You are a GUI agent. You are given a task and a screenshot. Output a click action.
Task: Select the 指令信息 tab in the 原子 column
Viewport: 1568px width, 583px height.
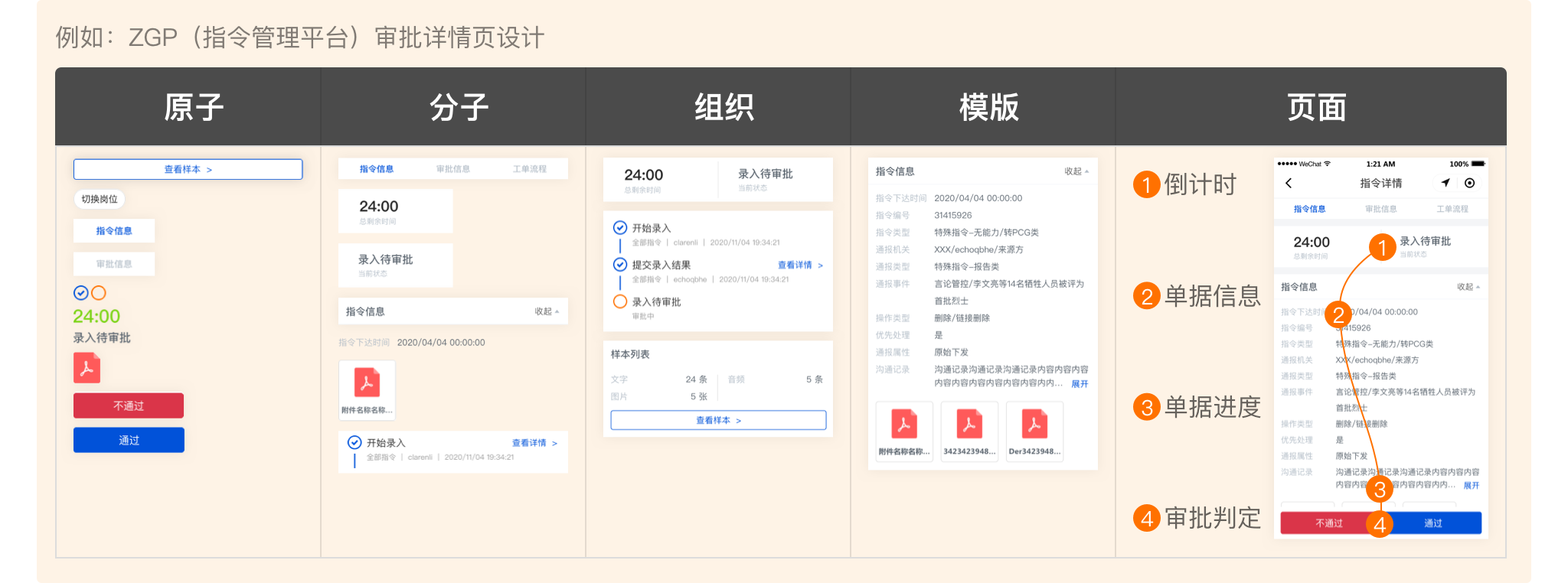point(114,231)
